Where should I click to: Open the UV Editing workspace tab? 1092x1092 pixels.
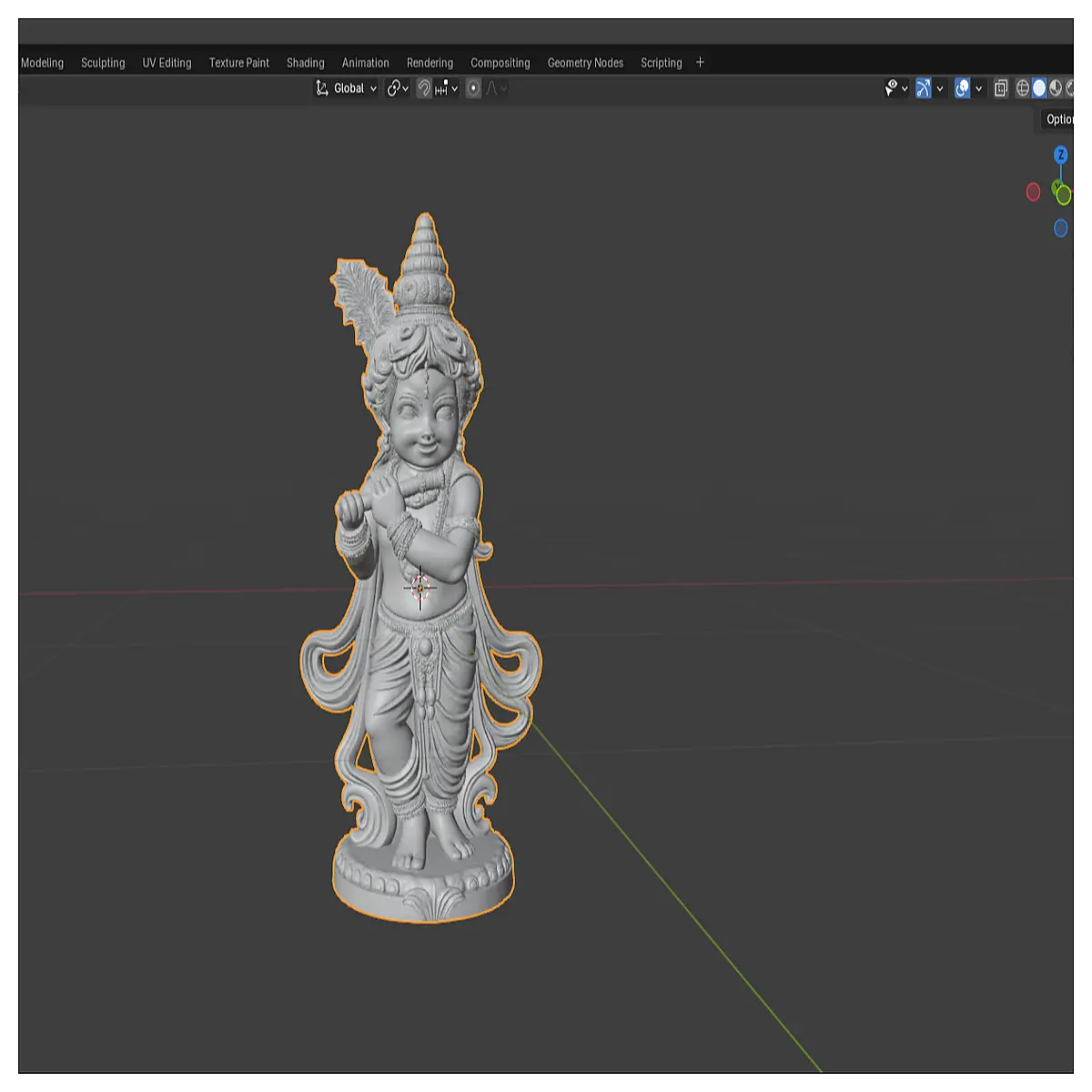[167, 63]
